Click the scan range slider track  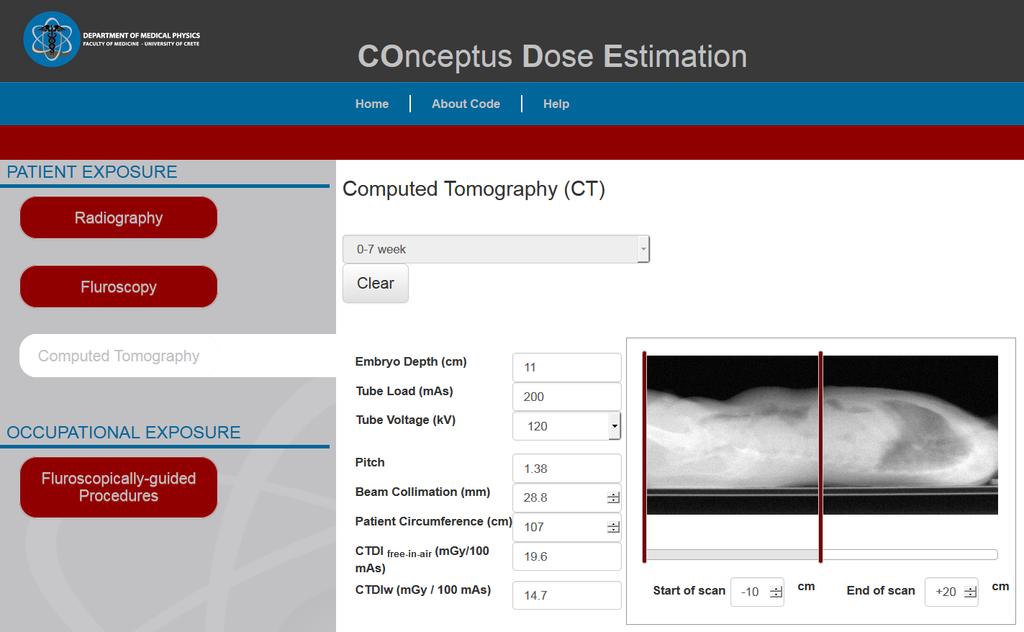coord(822,554)
